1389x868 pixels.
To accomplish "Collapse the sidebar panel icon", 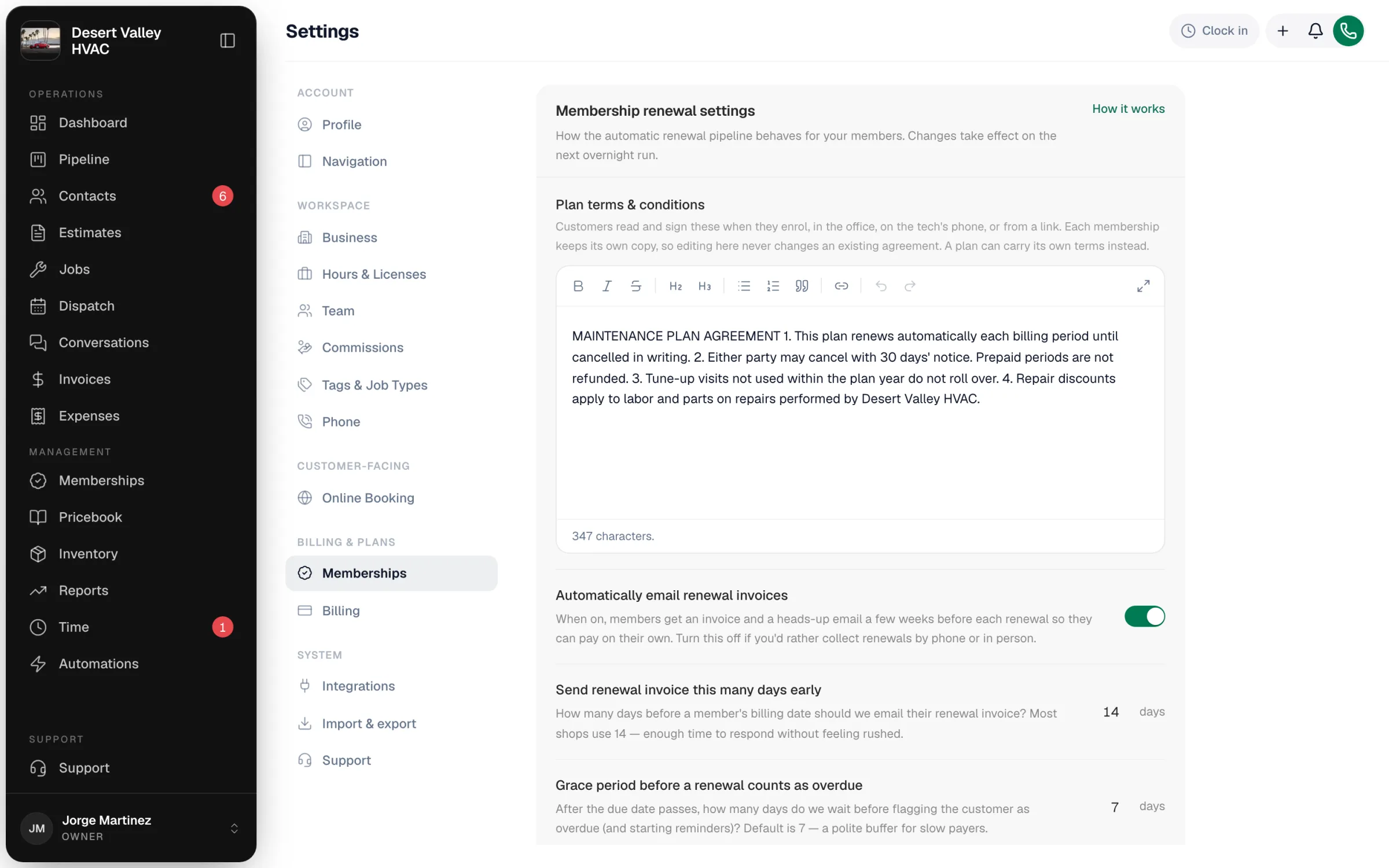I will pos(227,41).
